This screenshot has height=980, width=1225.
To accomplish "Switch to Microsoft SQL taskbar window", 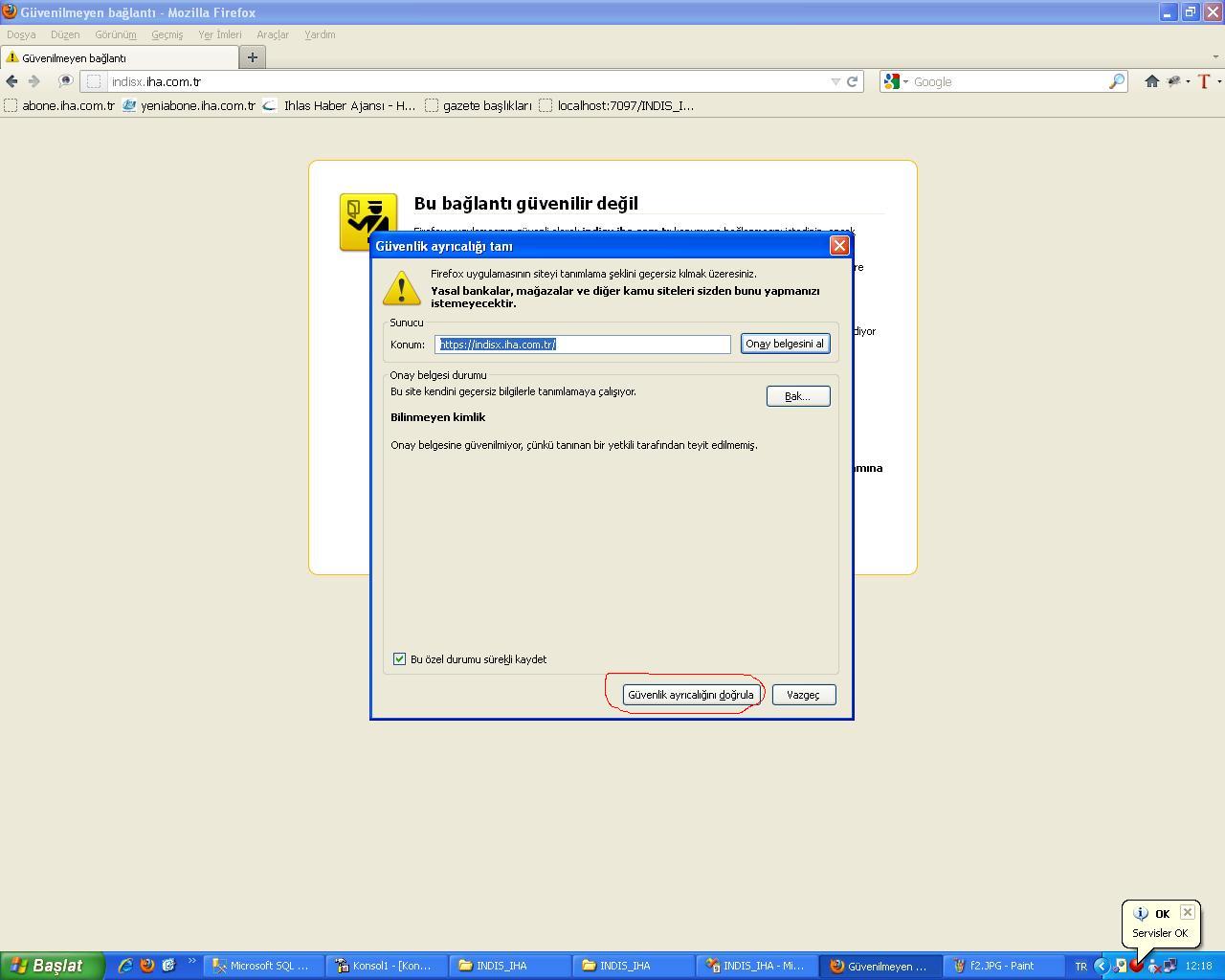I will pyautogui.click(x=262, y=966).
